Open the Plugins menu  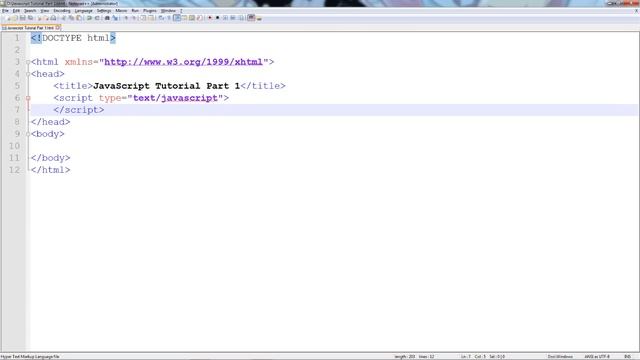[x=150, y=11]
